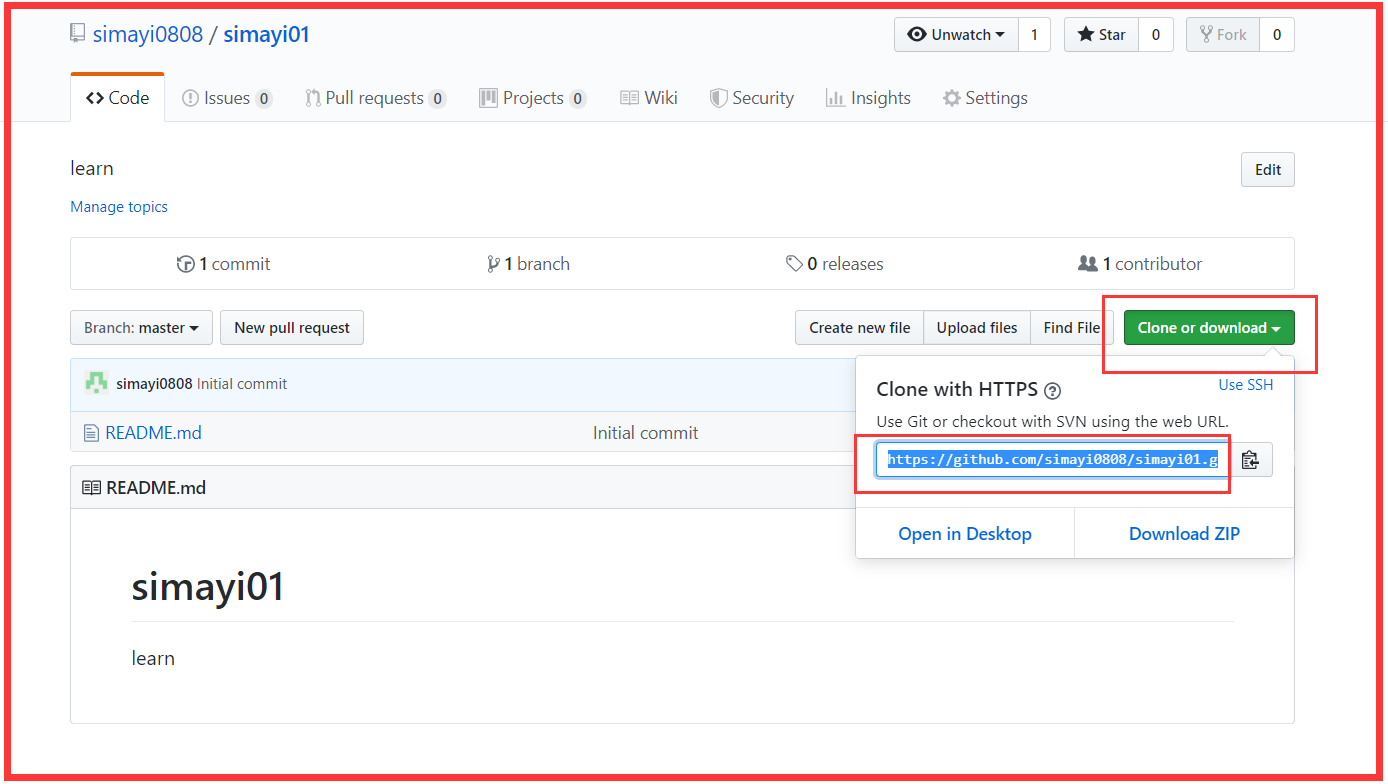Click the simayi0808 avatar image
The image size is (1388, 784).
(96, 383)
